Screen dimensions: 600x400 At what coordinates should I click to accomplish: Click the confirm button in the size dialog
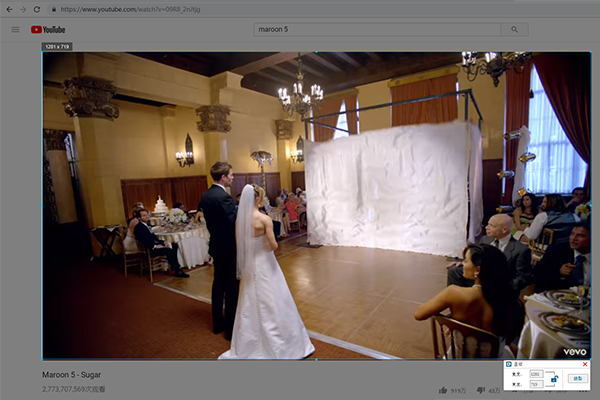coord(577,378)
